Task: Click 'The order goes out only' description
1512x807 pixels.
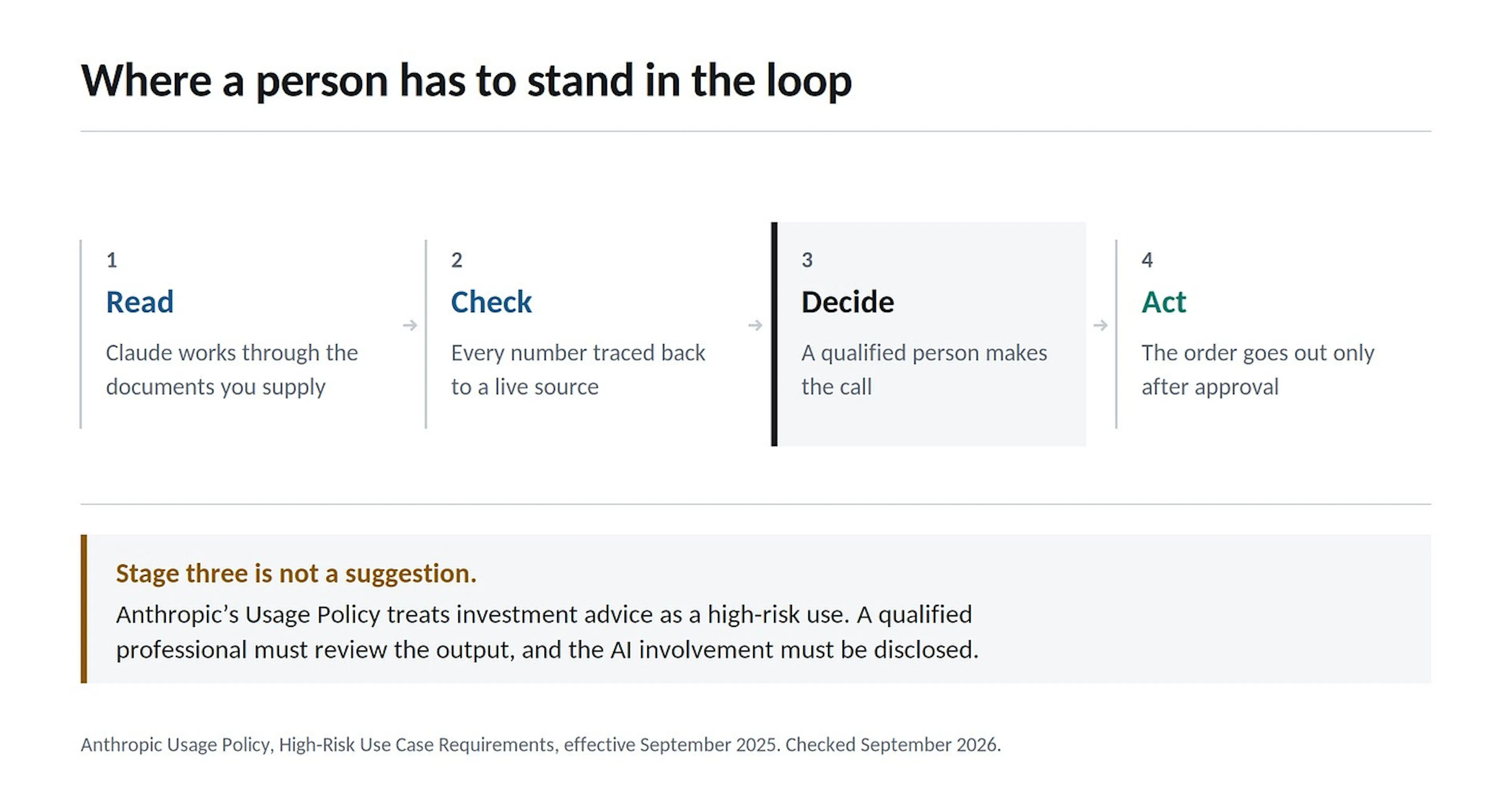Action: [x=1258, y=370]
